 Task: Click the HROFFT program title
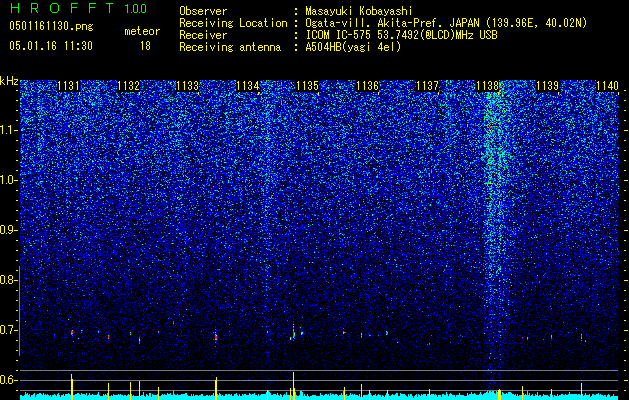[x=61, y=8]
